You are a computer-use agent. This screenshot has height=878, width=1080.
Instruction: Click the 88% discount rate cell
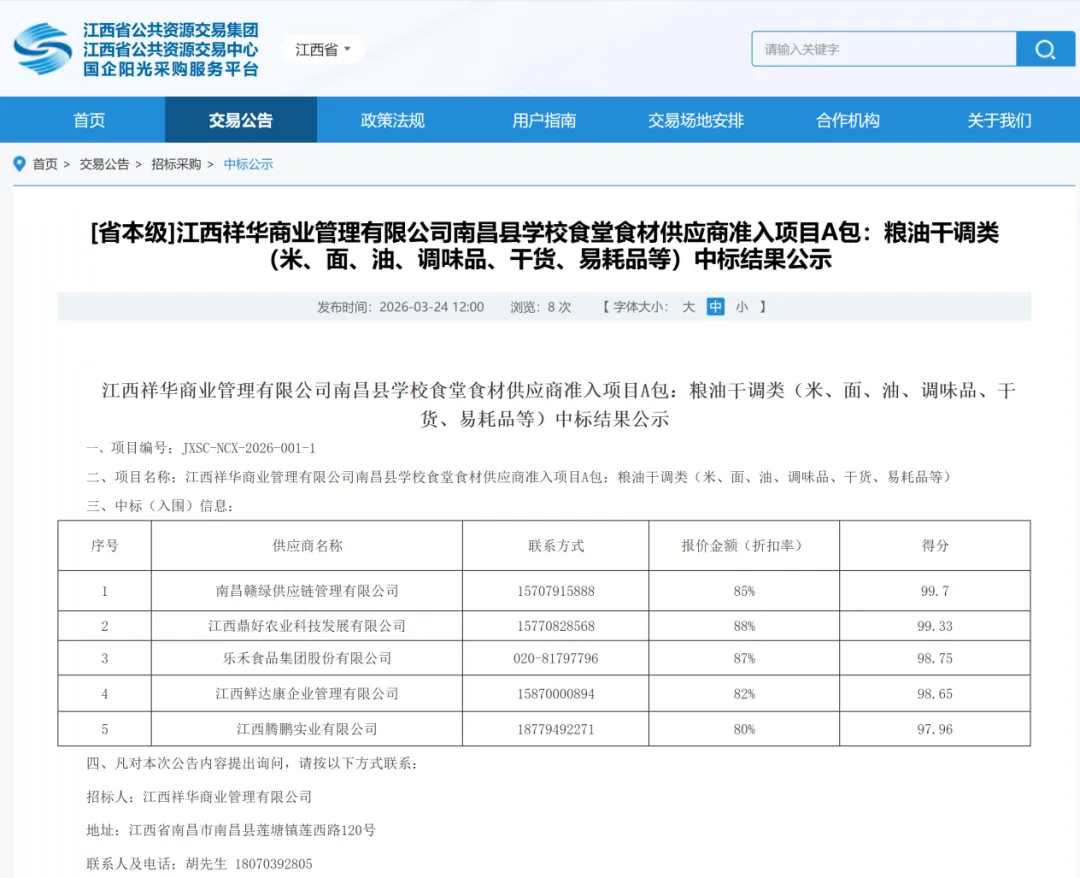(x=744, y=626)
